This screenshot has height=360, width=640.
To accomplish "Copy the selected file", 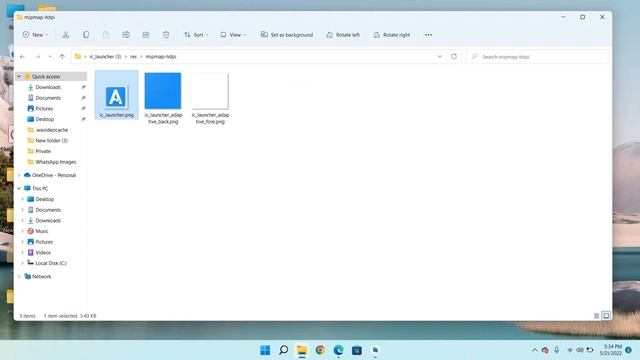I will click(x=86, y=35).
